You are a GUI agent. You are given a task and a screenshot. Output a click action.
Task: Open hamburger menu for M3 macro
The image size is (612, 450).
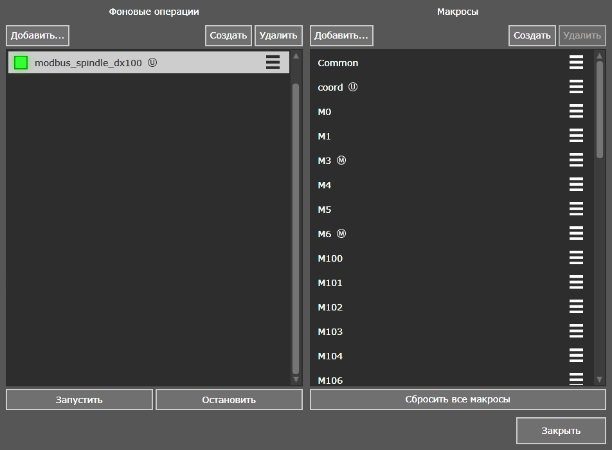pyautogui.click(x=576, y=160)
